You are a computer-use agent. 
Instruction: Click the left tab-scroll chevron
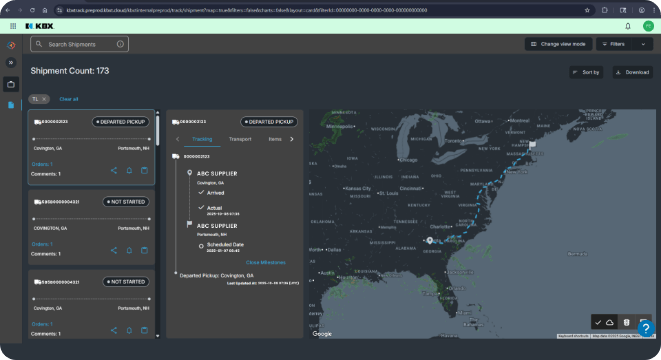(x=177, y=139)
